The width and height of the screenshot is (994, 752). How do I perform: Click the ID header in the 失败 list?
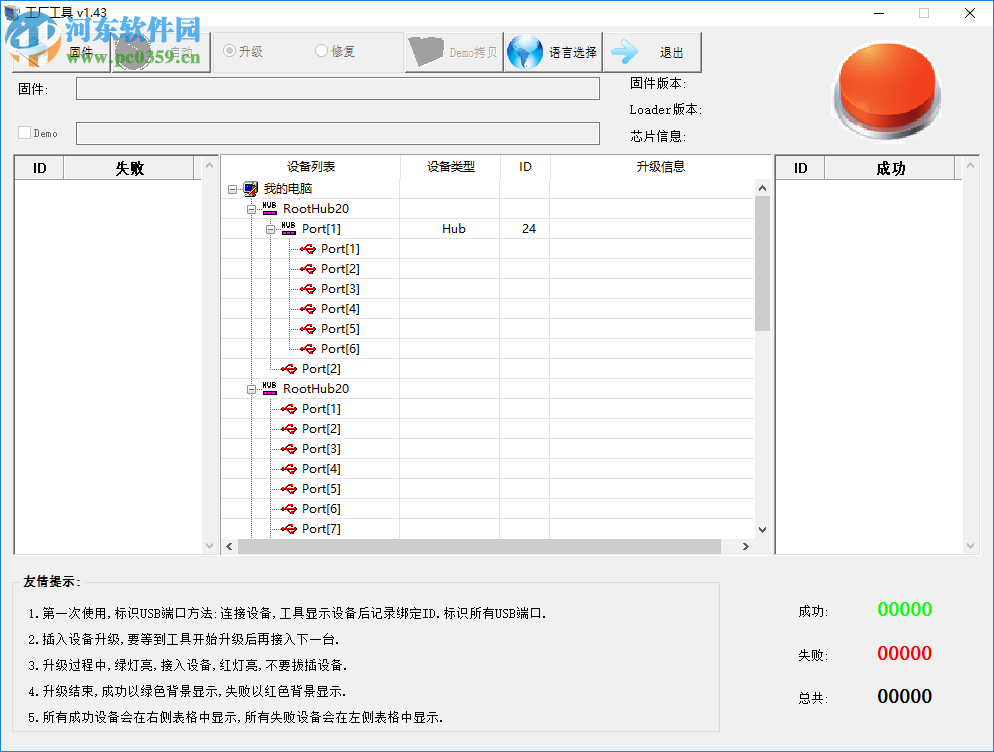(x=39, y=168)
